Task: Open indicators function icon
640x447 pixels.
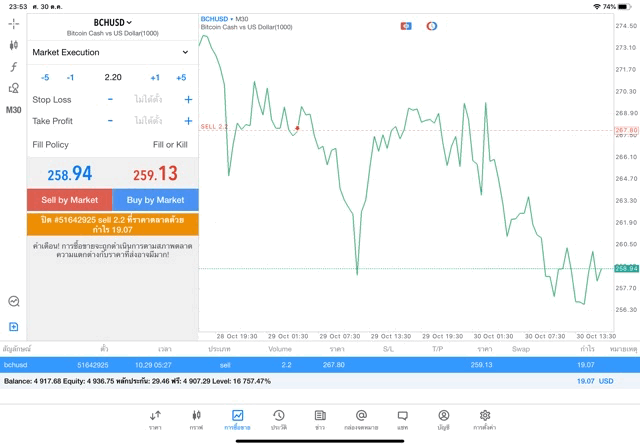Action: point(13,67)
